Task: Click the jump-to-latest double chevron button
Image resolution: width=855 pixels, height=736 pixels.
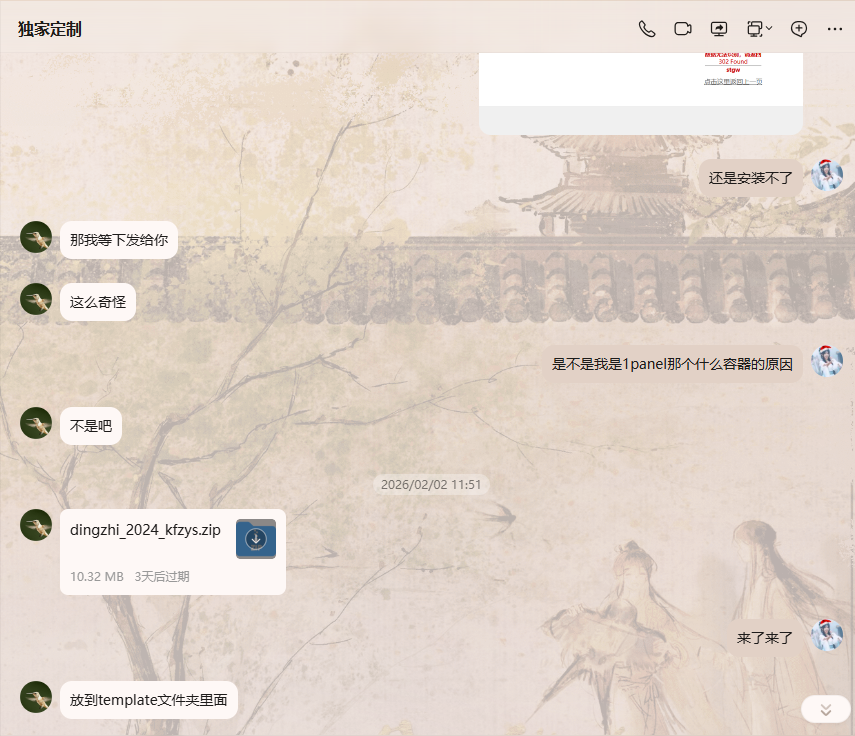Action: pos(824,708)
